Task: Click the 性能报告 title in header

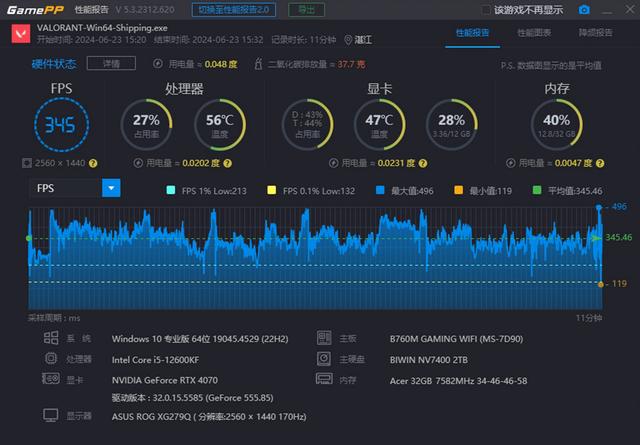Action: pos(92,9)
